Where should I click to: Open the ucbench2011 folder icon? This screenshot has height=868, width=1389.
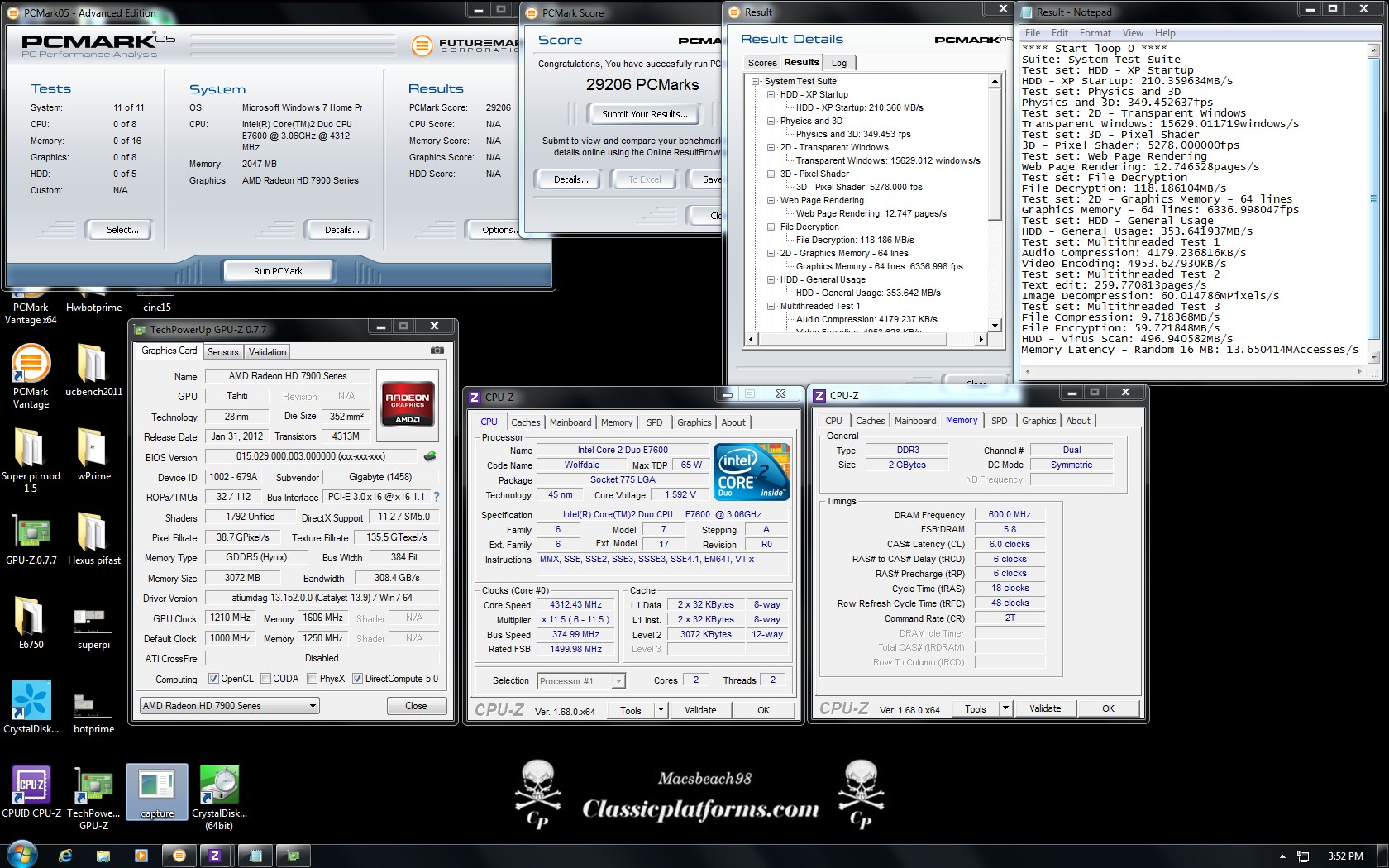pos(93,370)
